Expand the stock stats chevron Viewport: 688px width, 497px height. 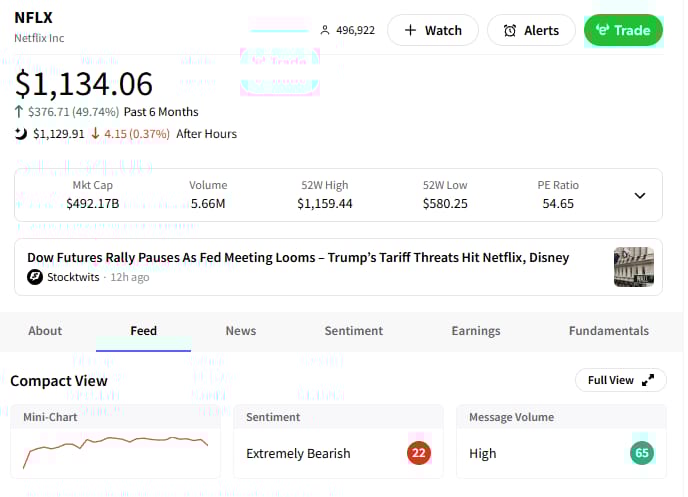(x=640, y=195)
